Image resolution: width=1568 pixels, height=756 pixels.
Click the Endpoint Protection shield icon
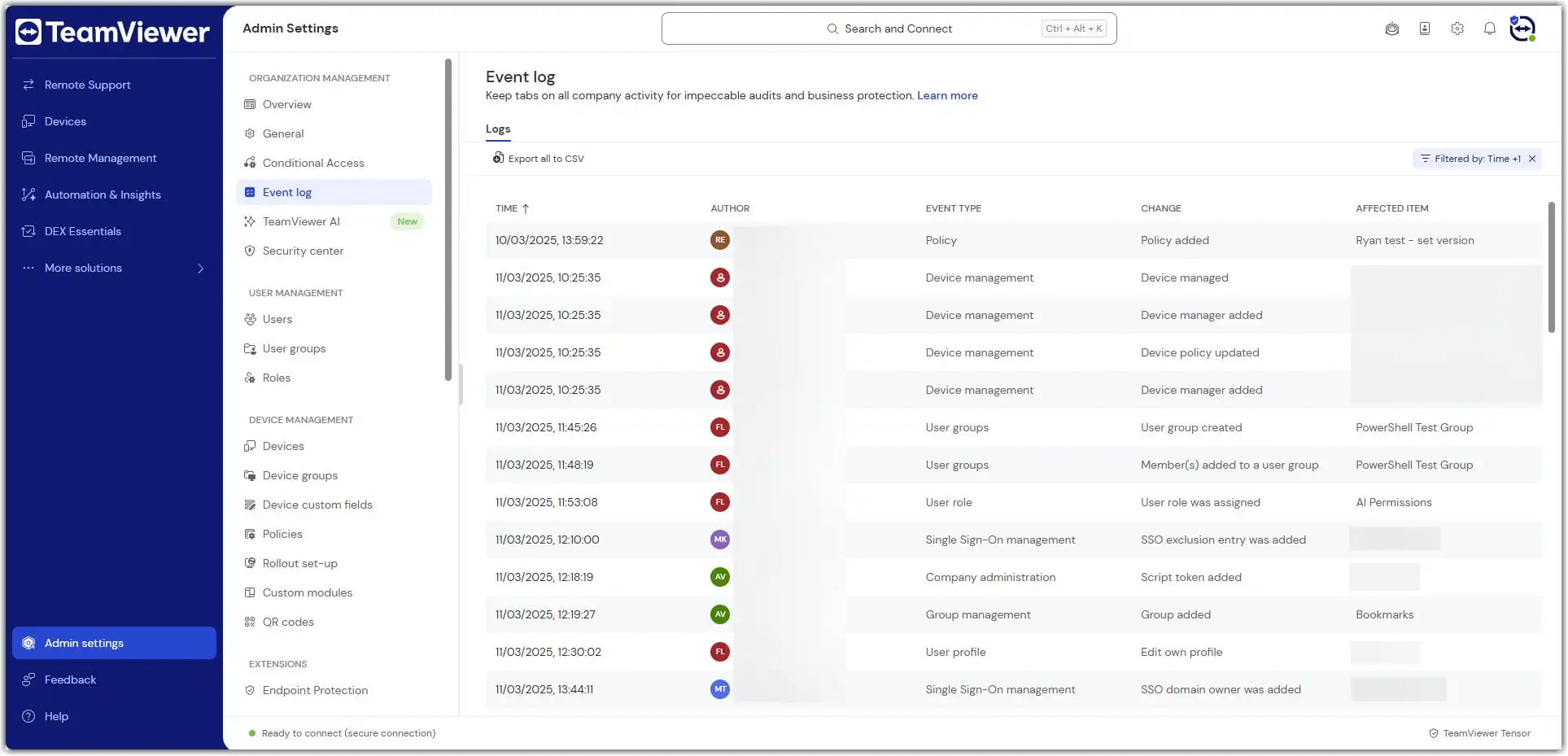pos(250,690)
